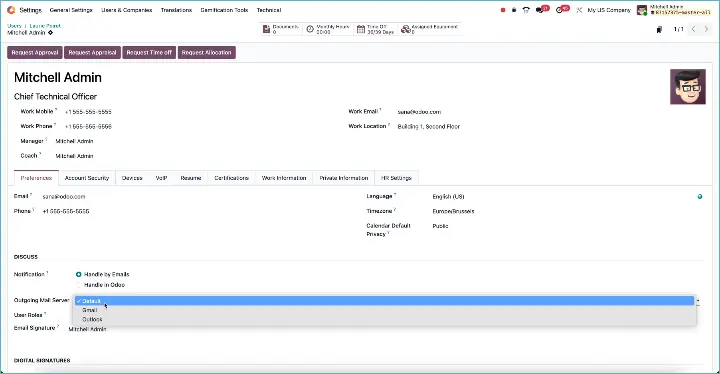Switch to HR Settings tab
This screenshot has height=374, width=720.
(396, 178)
